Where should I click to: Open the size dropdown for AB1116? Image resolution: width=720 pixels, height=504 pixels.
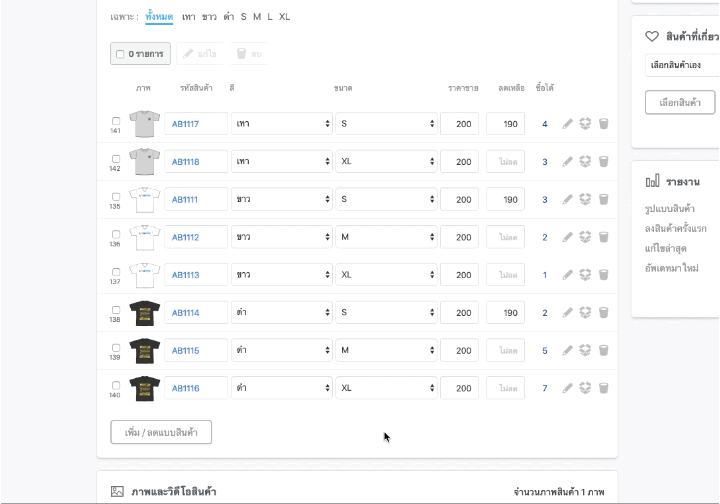click(x=387, y=388)
